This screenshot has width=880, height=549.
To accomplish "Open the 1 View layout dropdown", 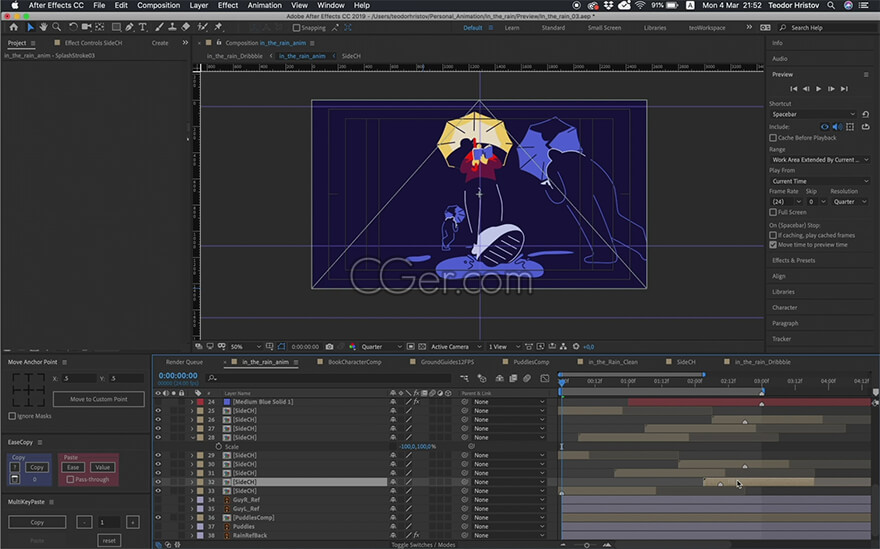I will tap(503, 347).
